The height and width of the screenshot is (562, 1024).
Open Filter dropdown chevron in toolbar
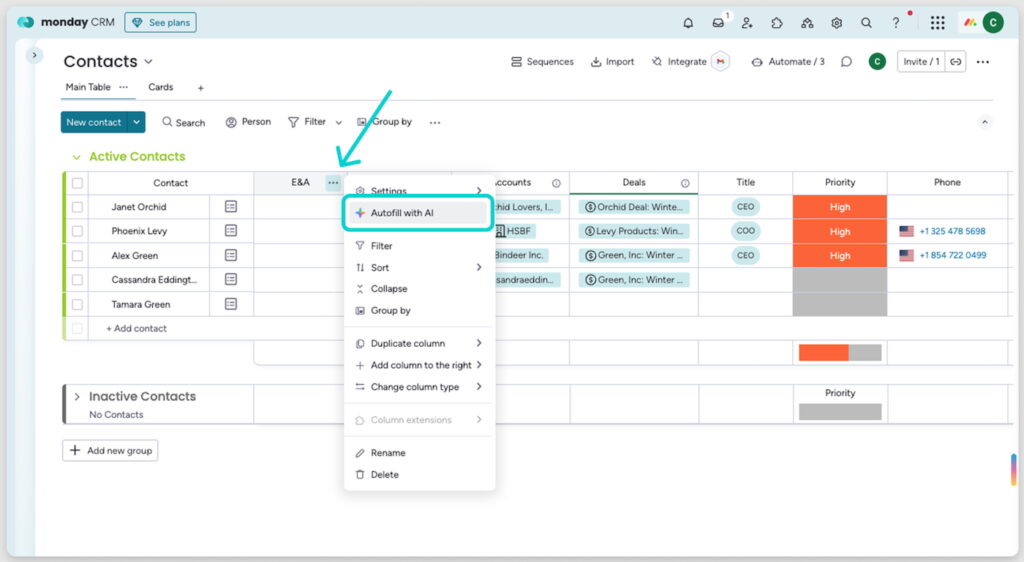338,122
